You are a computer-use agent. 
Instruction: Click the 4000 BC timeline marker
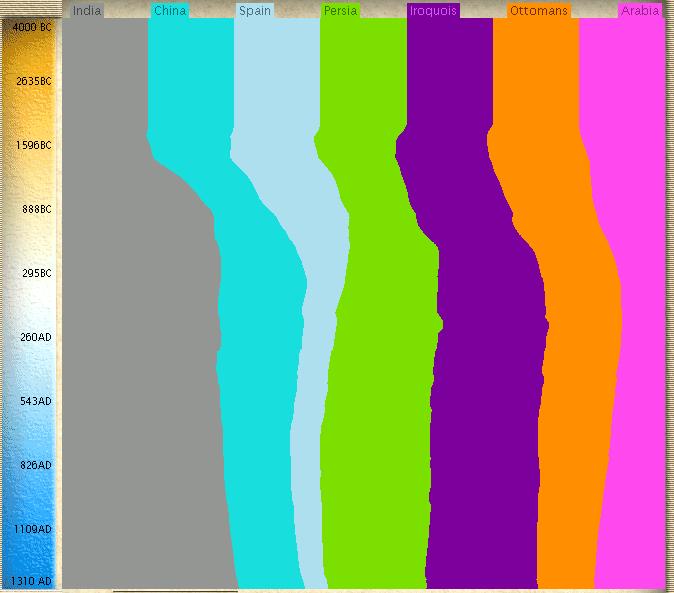[32, 26]
